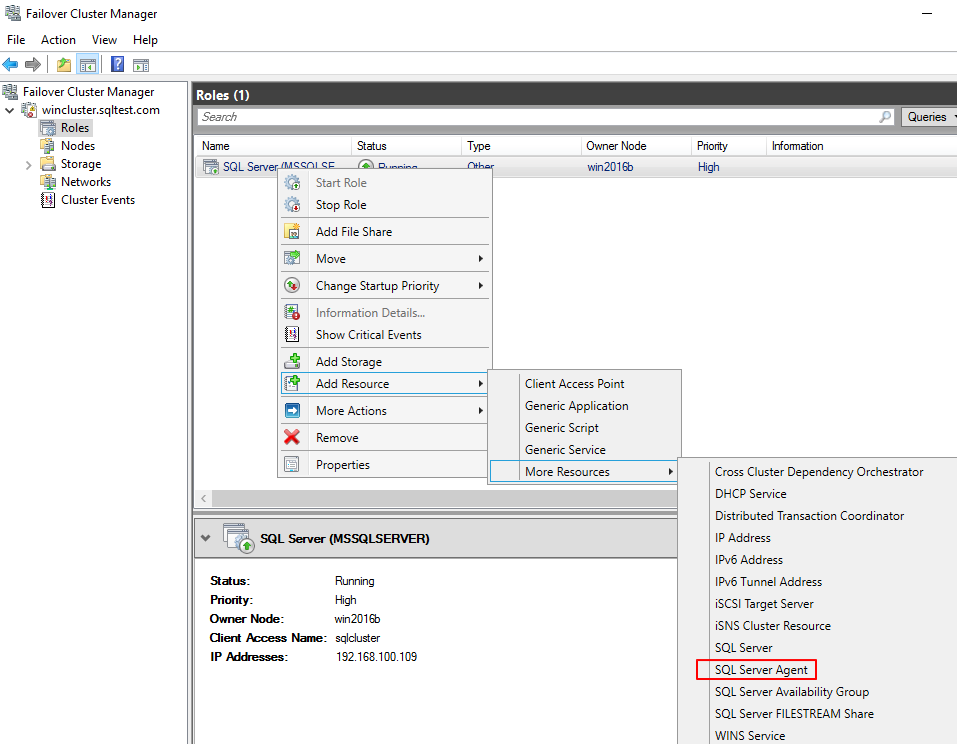The height and width of the screenshot is (744, 957).
Task: Choose SQL Server Agent resource
Action: (761, 670)
